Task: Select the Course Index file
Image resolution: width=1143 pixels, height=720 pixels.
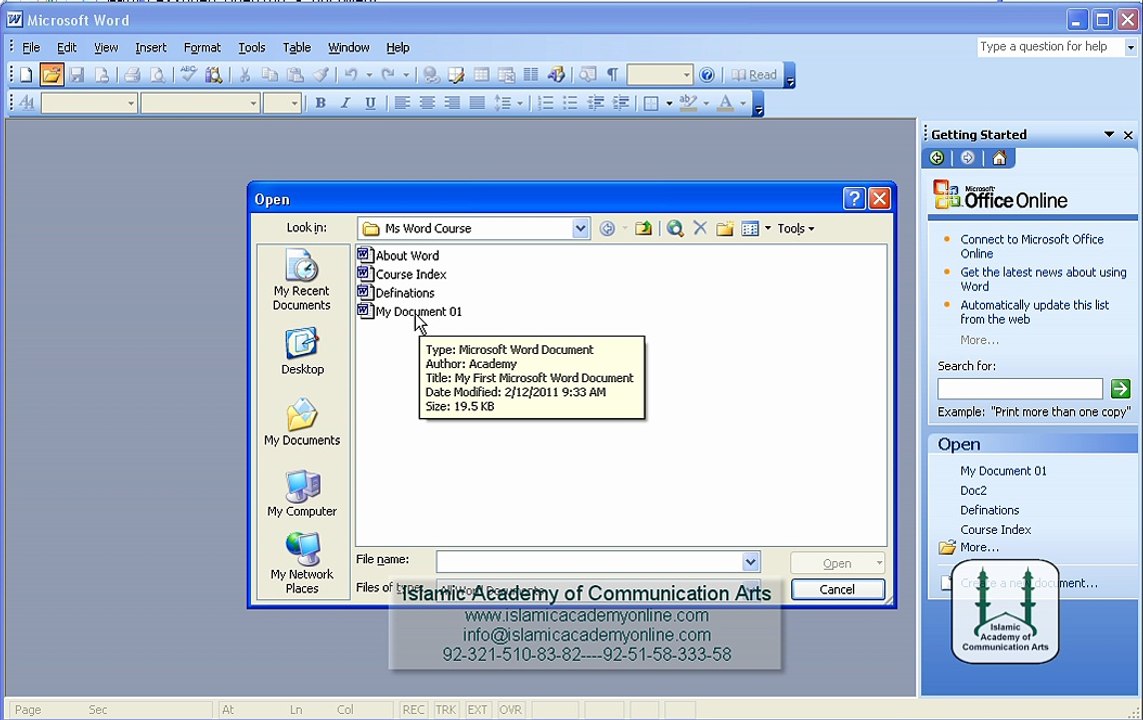Action: [x=402, y=274]
